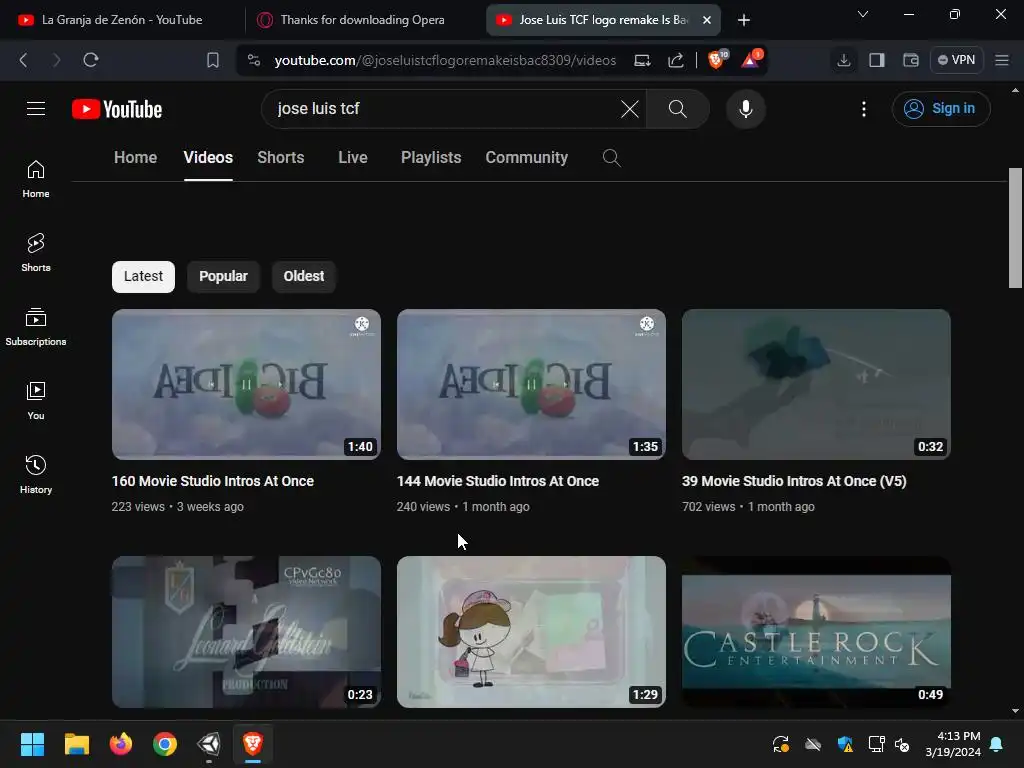Sort videos by Oldest
The image size is (1024, 768).
click(x=304, y=276)
